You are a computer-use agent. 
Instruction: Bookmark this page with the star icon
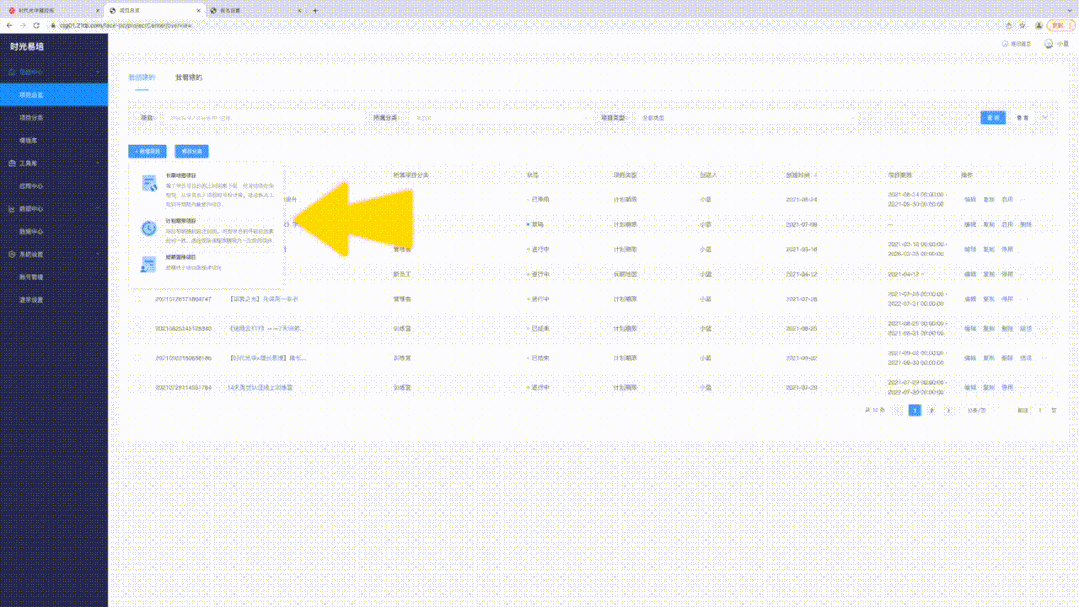(1023, 25)
